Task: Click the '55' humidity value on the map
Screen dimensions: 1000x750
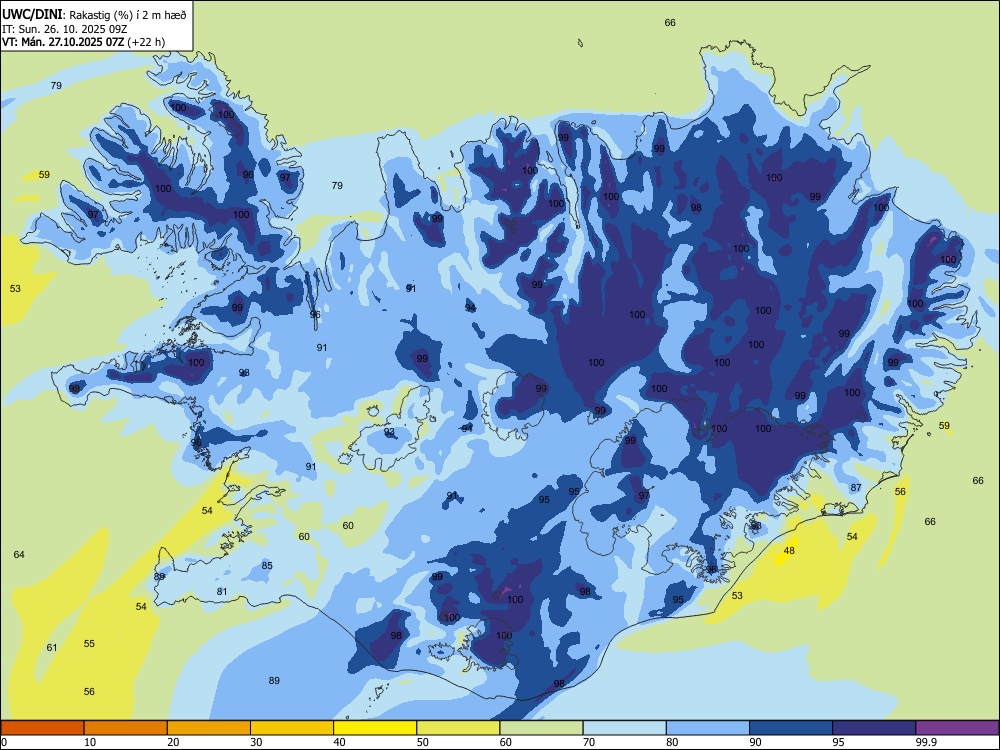Action: coord(89,643)
